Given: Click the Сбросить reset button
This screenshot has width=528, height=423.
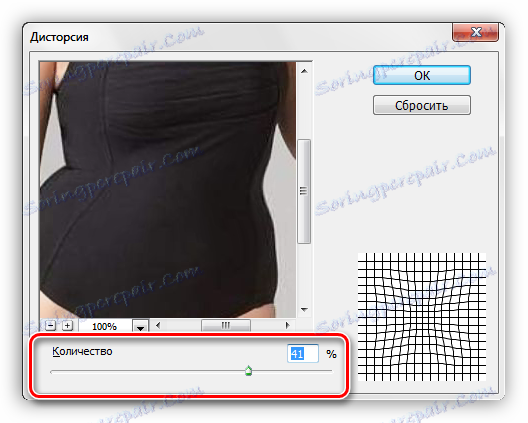Looking at the screenshot, I should coord(422,105).
